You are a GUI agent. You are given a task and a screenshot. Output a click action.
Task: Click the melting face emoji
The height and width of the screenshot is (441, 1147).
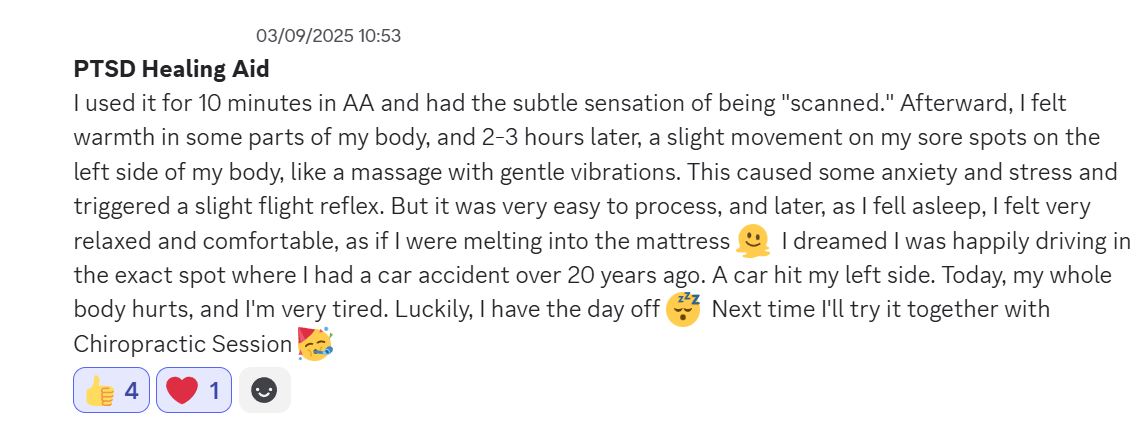coord(751,241)
